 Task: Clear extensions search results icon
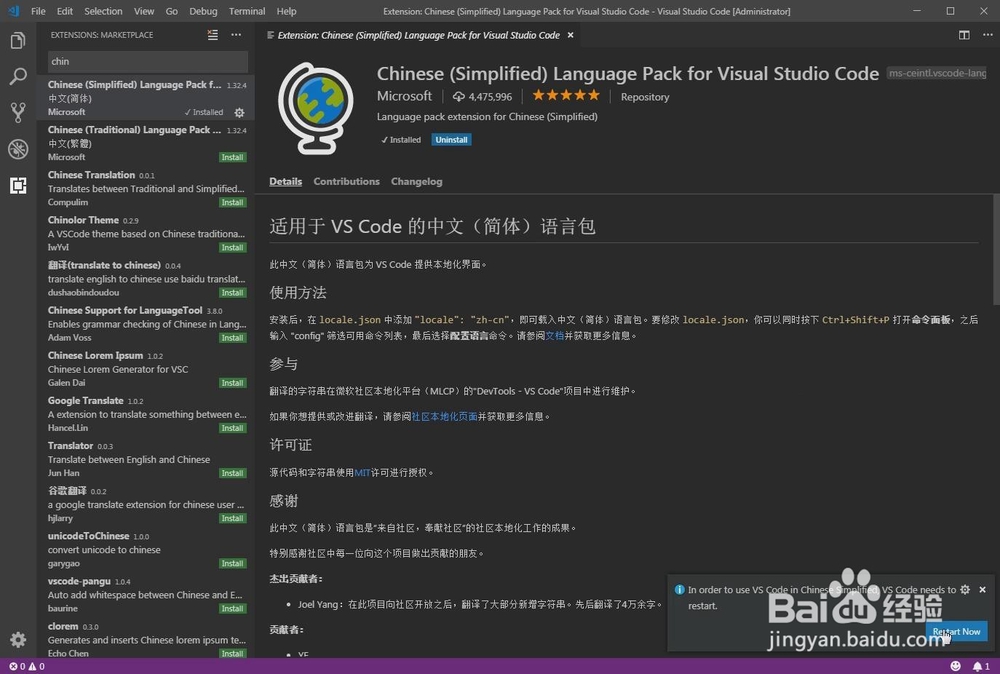click(212, 35)
